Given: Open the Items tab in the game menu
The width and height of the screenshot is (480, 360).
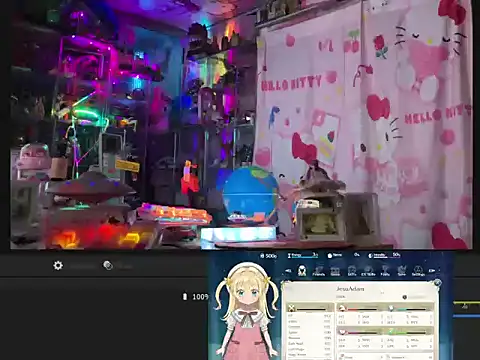Looking at the screenshot, I should point(335,271).
